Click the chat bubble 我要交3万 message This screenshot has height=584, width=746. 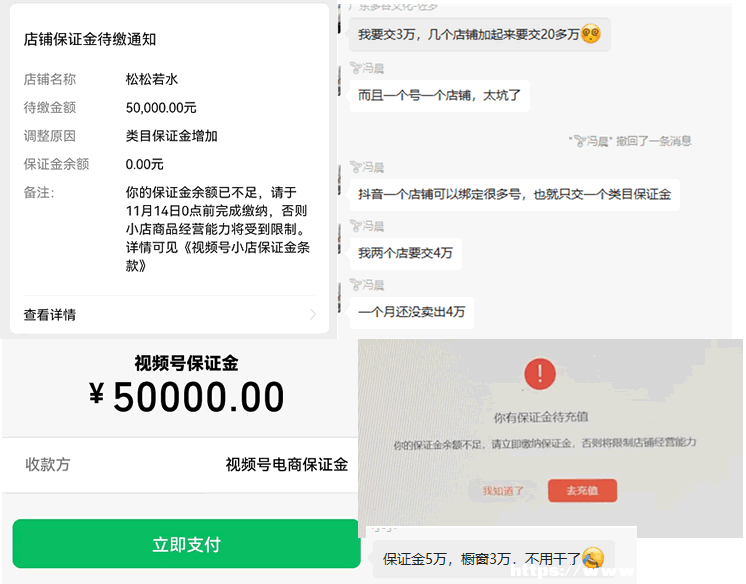pyautogui.click(x=480, y=34)
